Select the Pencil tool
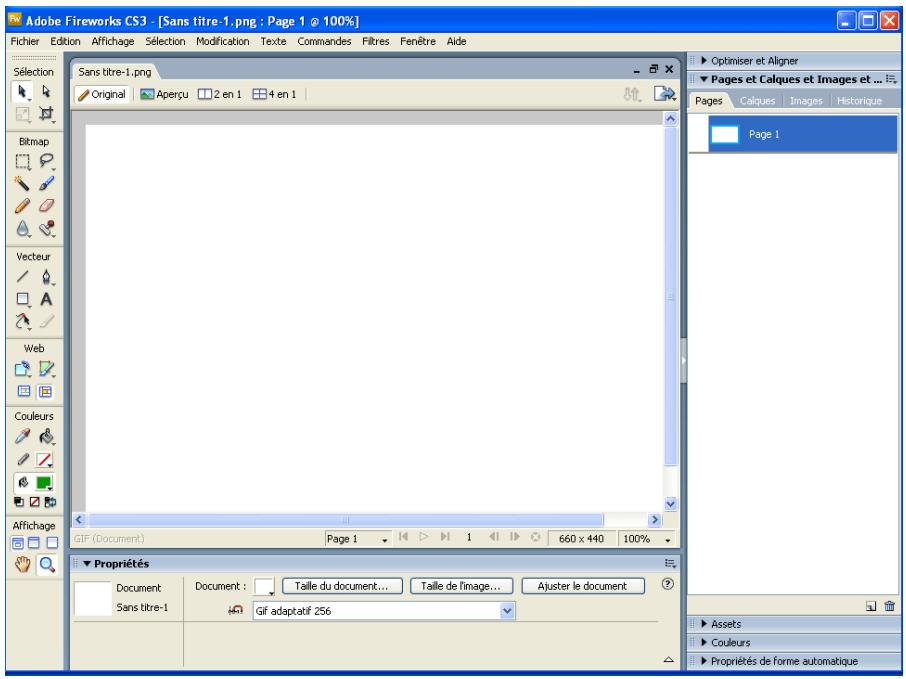 (22, 206)
